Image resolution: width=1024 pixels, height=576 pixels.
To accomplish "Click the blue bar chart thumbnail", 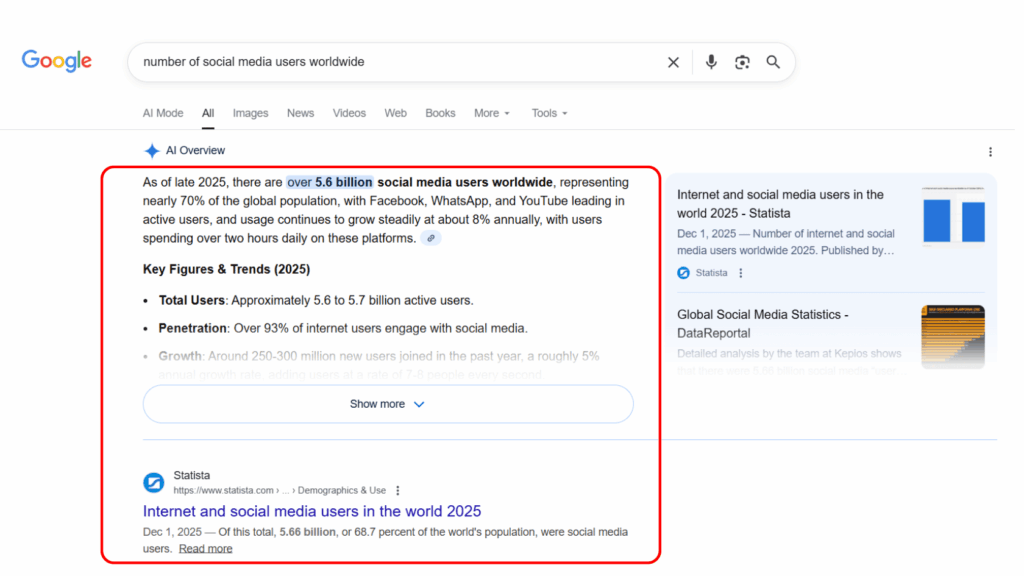I will (x=953, y=216).
